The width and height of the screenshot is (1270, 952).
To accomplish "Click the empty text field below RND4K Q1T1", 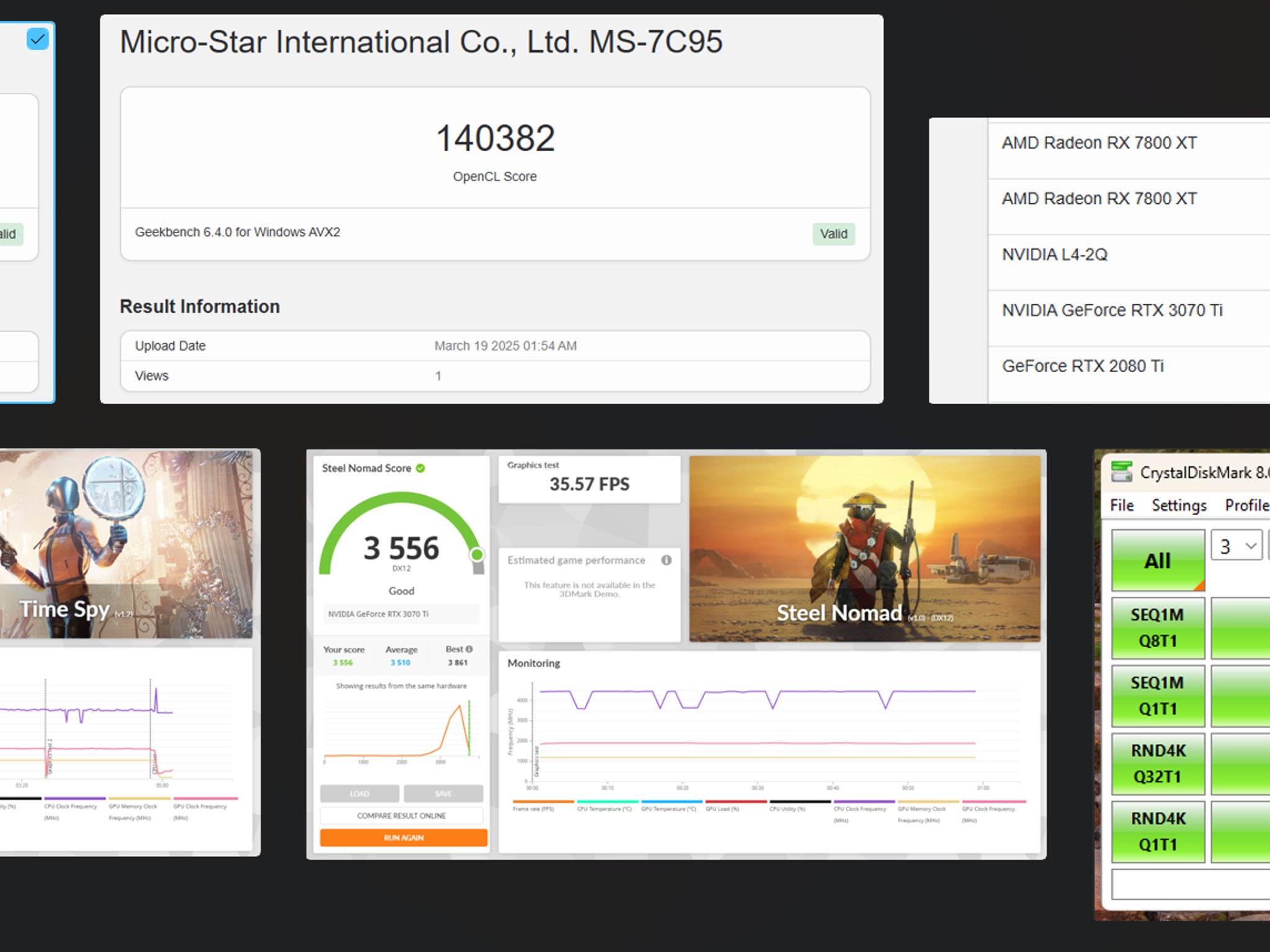I will pyautogui.click(x=1191, y=884).
